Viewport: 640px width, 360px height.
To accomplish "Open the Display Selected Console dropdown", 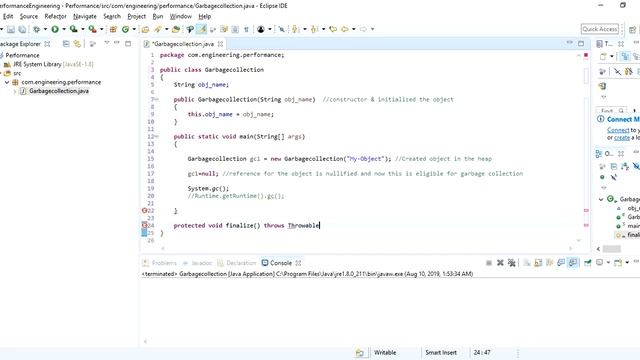I will (x=608, y=262).
